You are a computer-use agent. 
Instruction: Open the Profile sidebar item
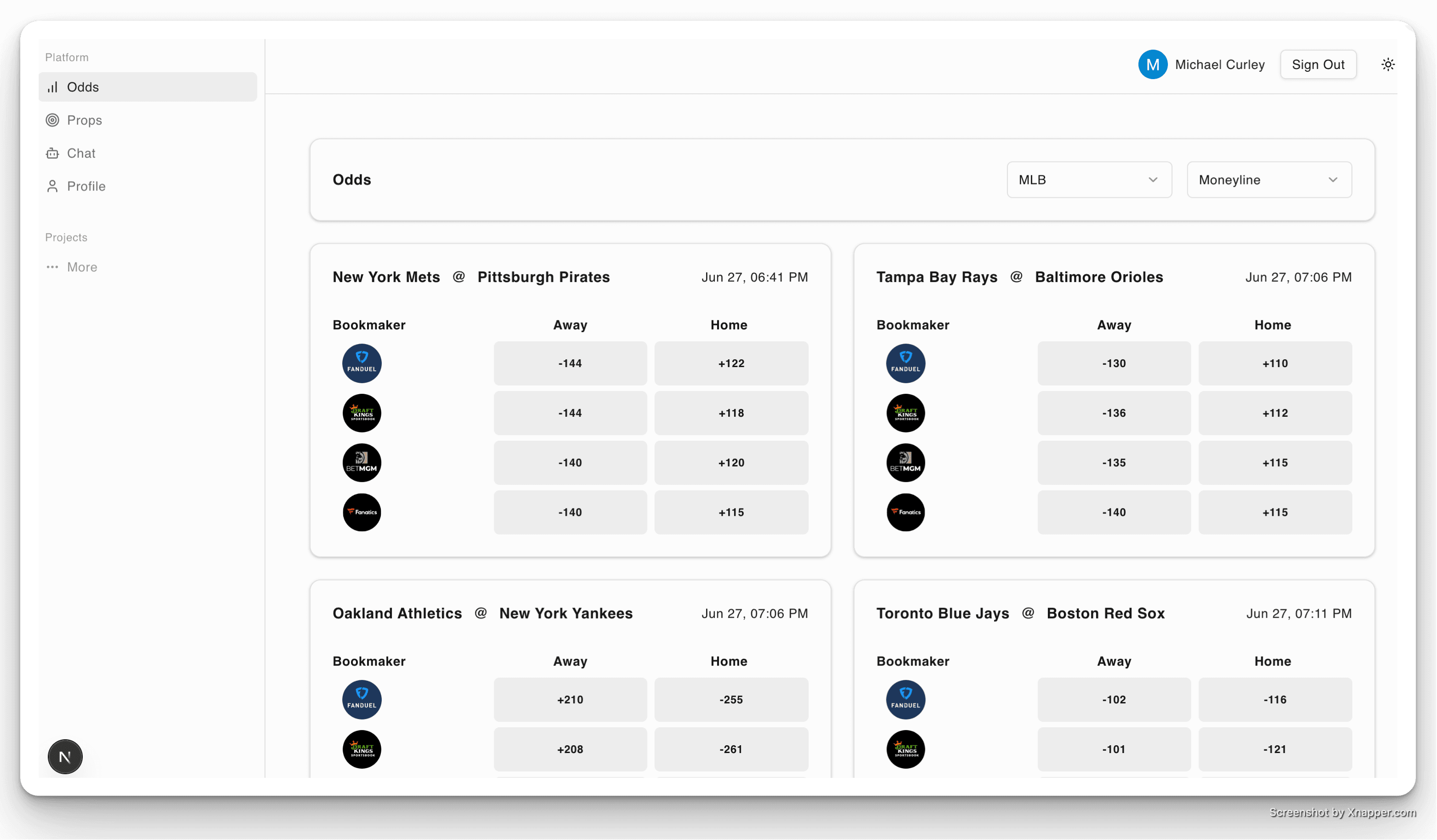86,186
